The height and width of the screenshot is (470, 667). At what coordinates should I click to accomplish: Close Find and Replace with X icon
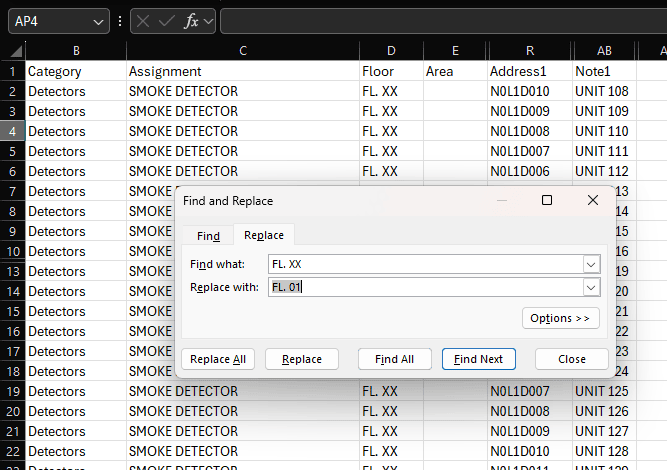[593, 200]
